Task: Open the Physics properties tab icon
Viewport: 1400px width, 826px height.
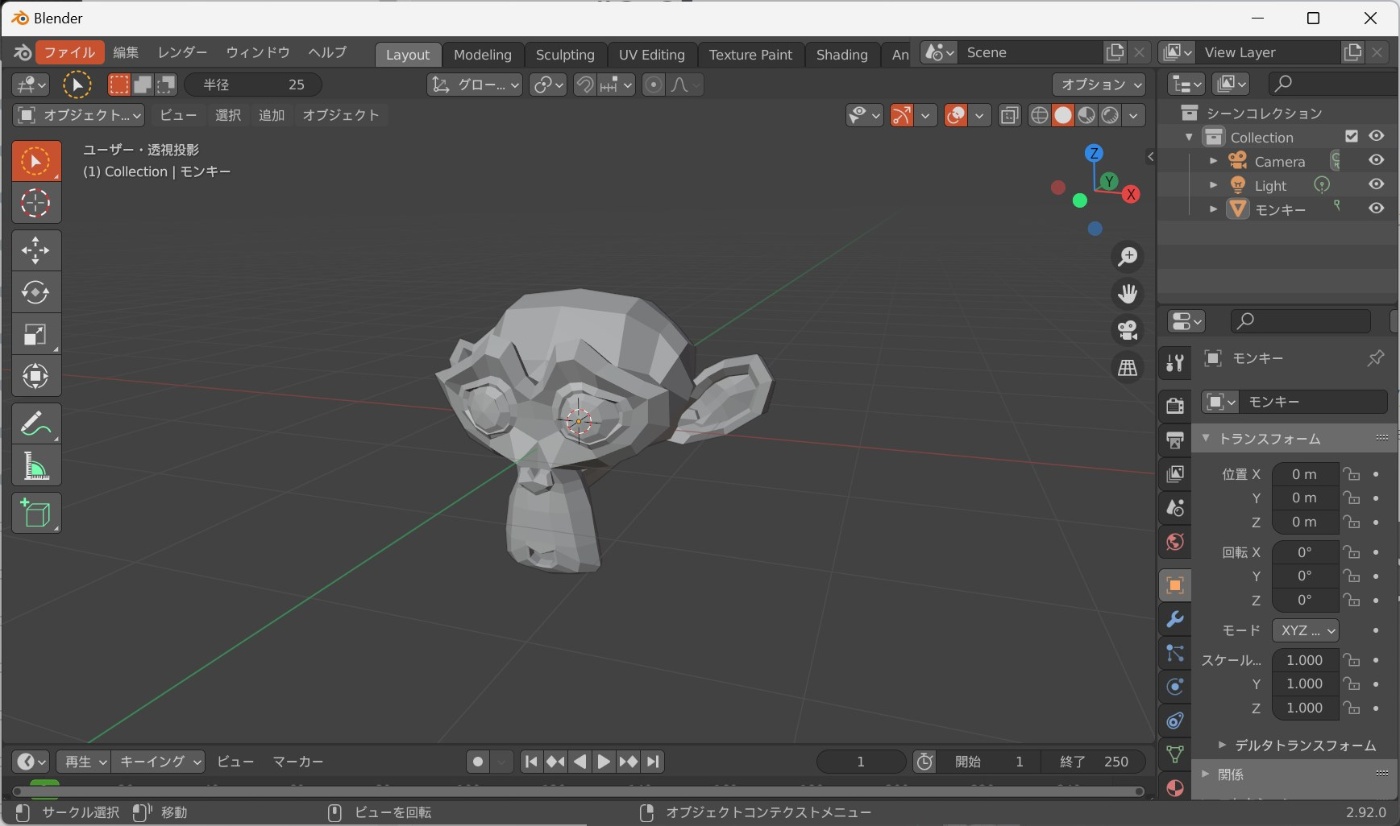Action: click(x=1175, y=687)
